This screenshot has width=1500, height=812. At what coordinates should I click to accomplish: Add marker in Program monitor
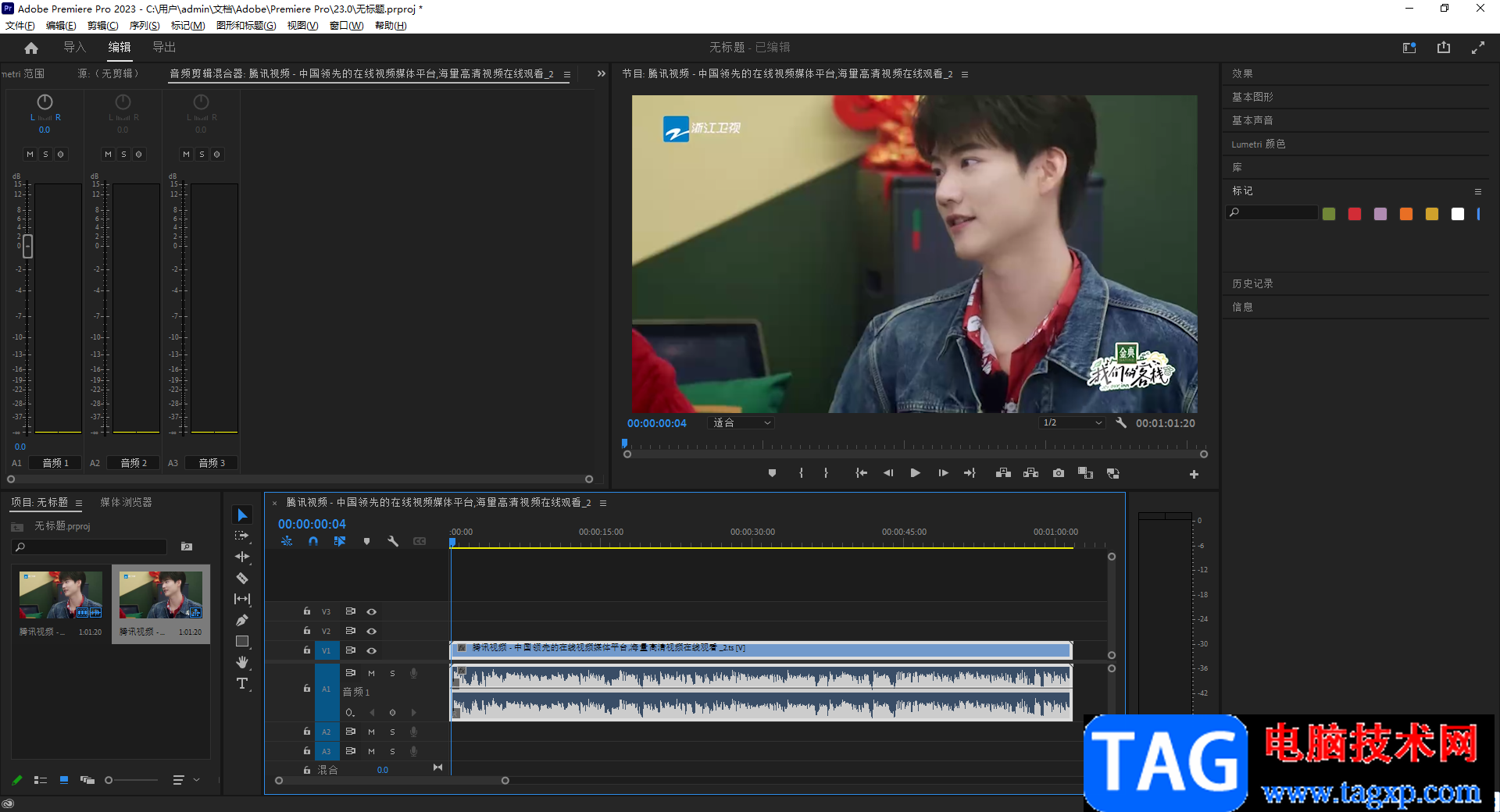pyautogui.click(x=772, y=473)
